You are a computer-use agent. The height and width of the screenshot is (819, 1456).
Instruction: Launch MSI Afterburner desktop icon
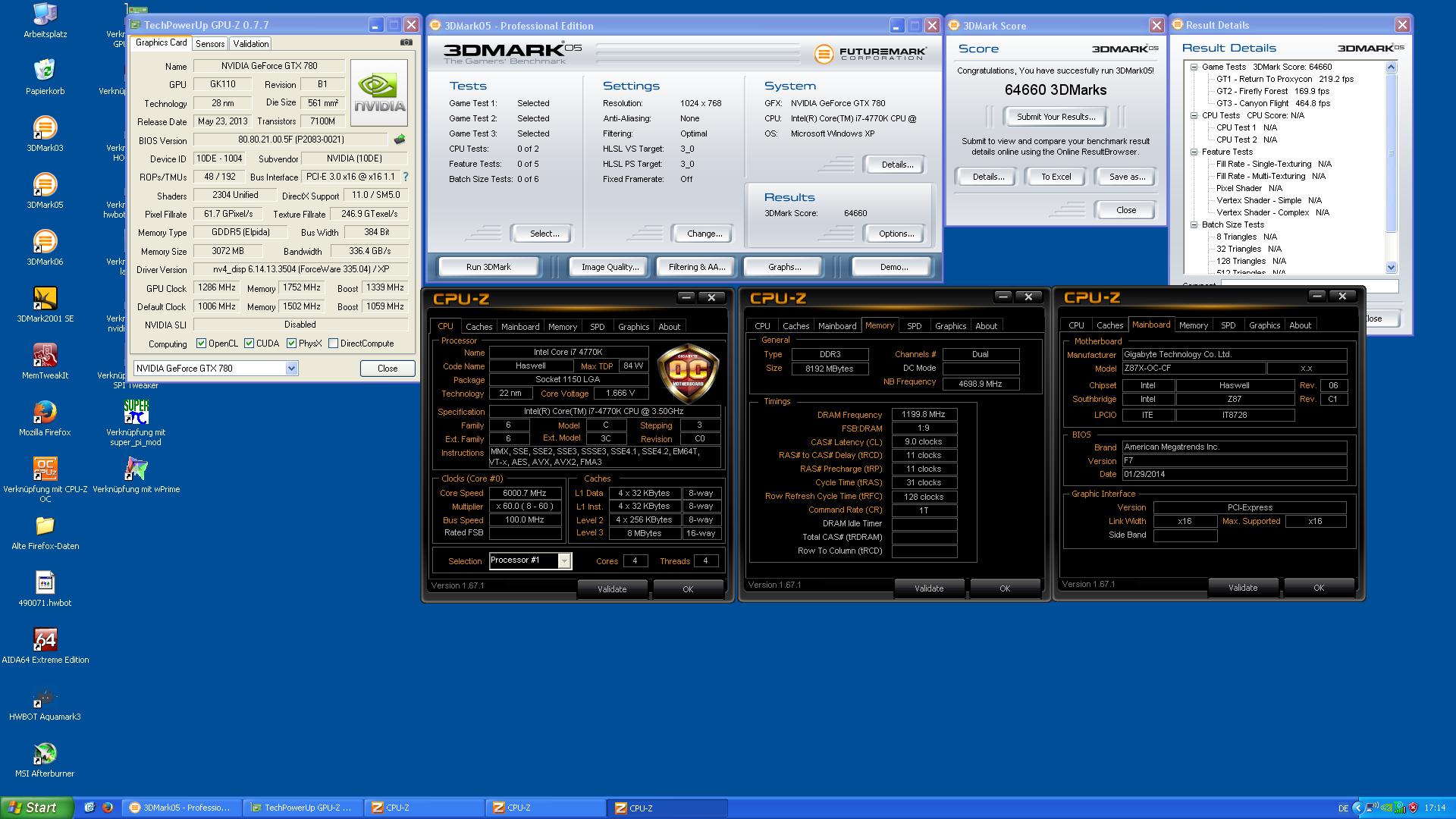(45, 752)
